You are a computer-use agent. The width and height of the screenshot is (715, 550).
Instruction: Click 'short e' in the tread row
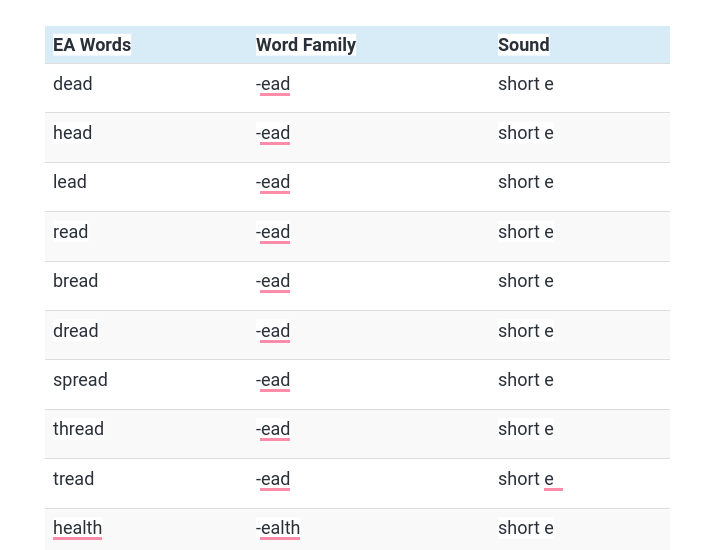click(x=526, y=479)
